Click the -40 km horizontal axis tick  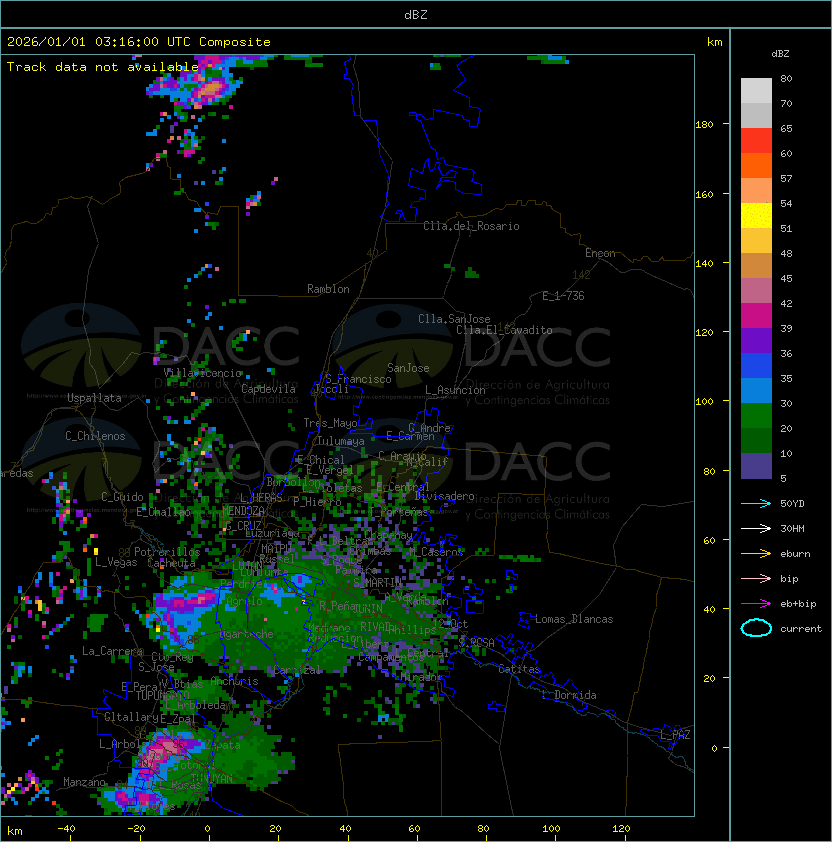(66, 829)
